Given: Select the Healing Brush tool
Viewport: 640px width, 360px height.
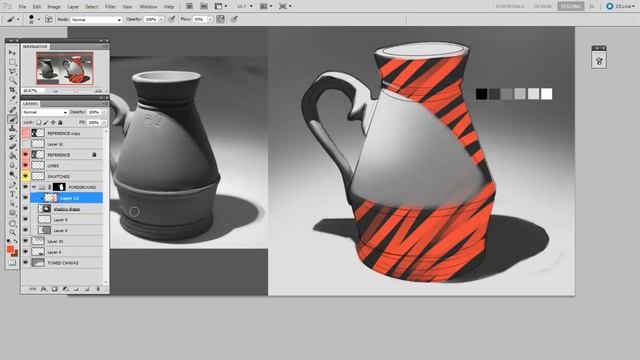Looking at the screenshot, I should 12,109.
